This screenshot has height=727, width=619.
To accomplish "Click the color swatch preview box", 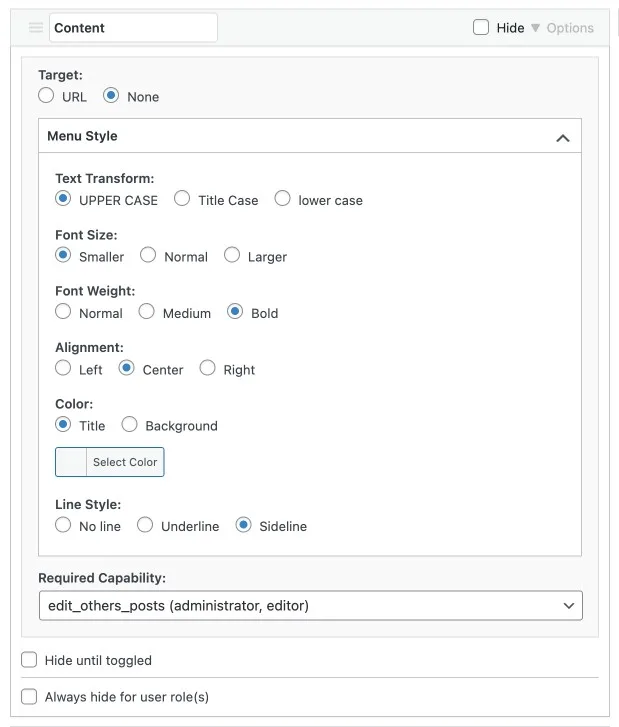I will click(x=71, y=462).
